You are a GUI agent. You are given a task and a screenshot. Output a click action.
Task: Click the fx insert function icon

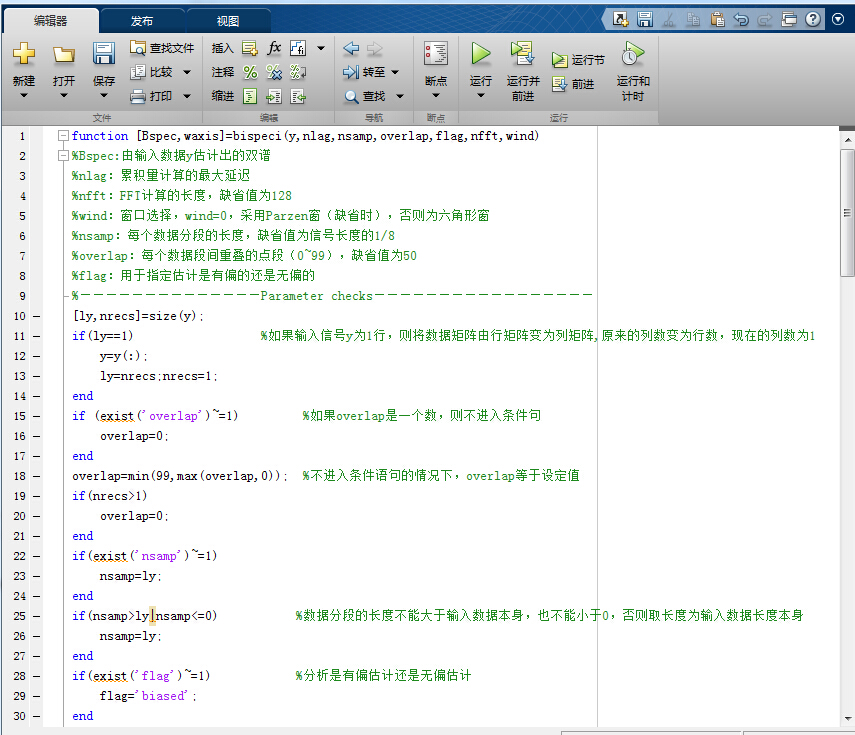[x=274, y=48]
